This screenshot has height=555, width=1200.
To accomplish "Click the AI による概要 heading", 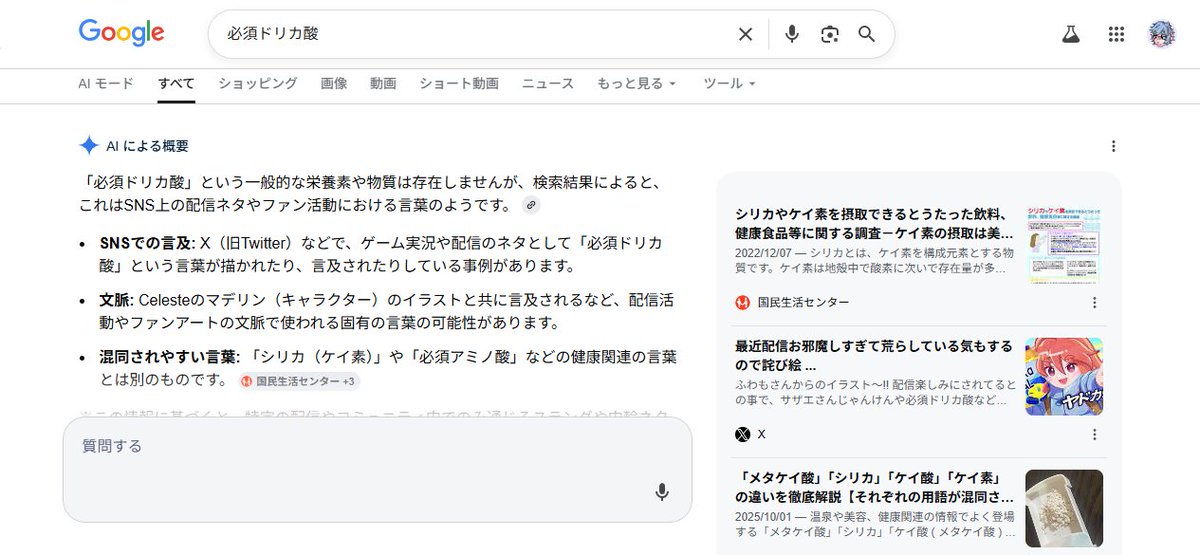I will (x=148, y=146).
